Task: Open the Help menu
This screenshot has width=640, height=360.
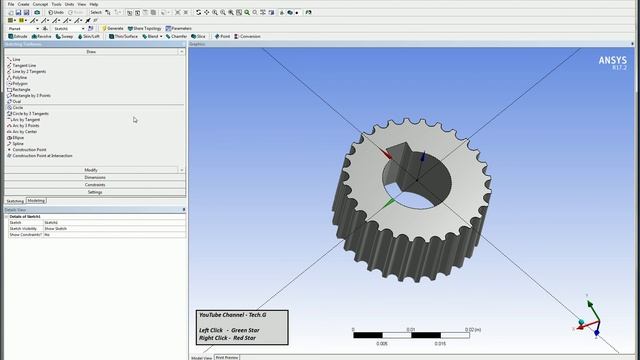Action: click(x=93, y=4)
